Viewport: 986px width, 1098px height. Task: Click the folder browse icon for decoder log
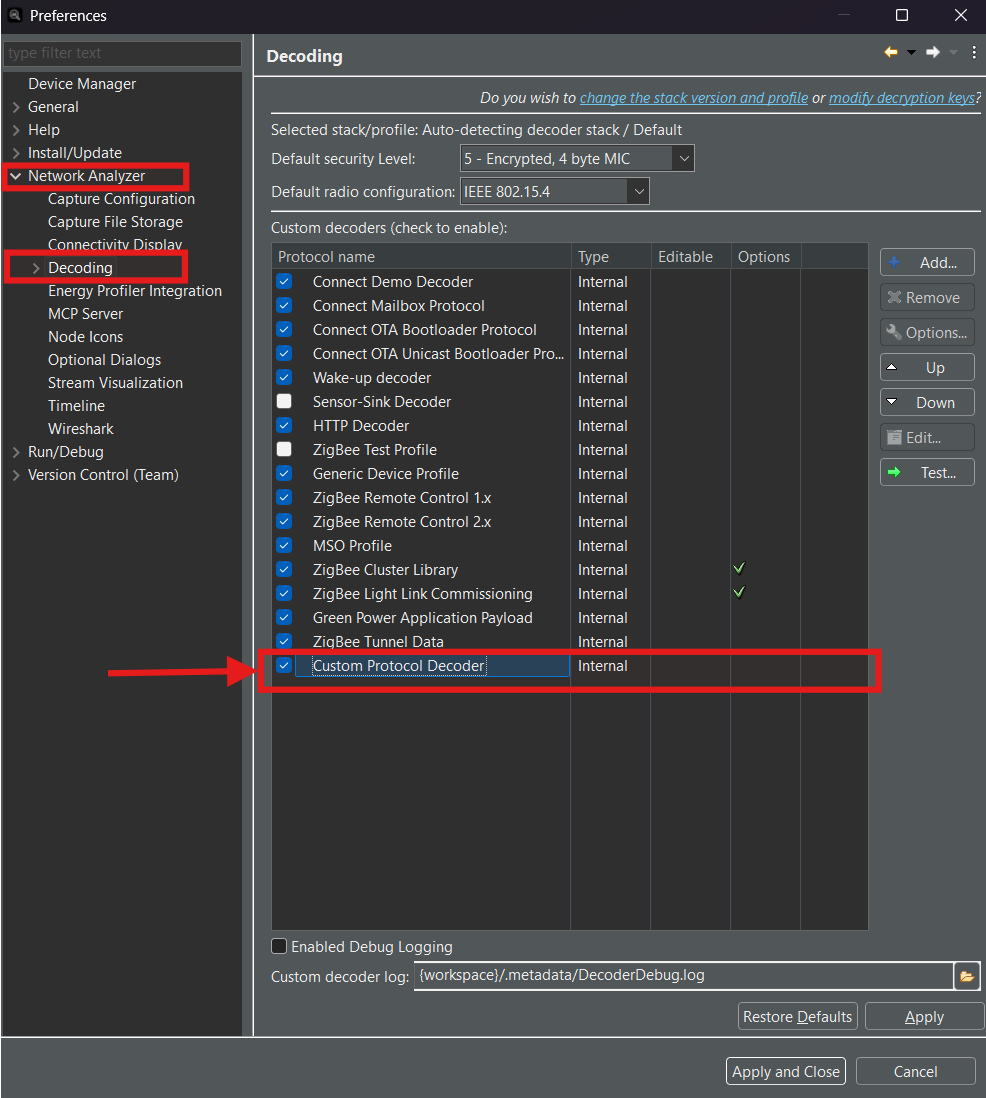click(966, 976)
